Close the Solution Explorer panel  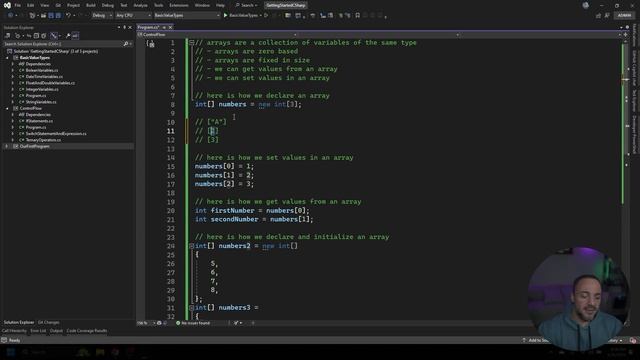point(130,27)
